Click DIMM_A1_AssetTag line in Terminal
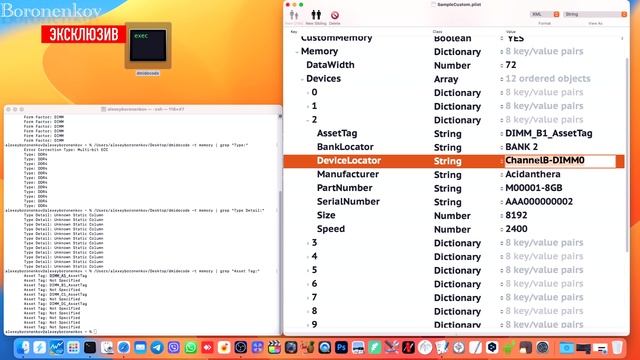 click(x=55, y=276)
